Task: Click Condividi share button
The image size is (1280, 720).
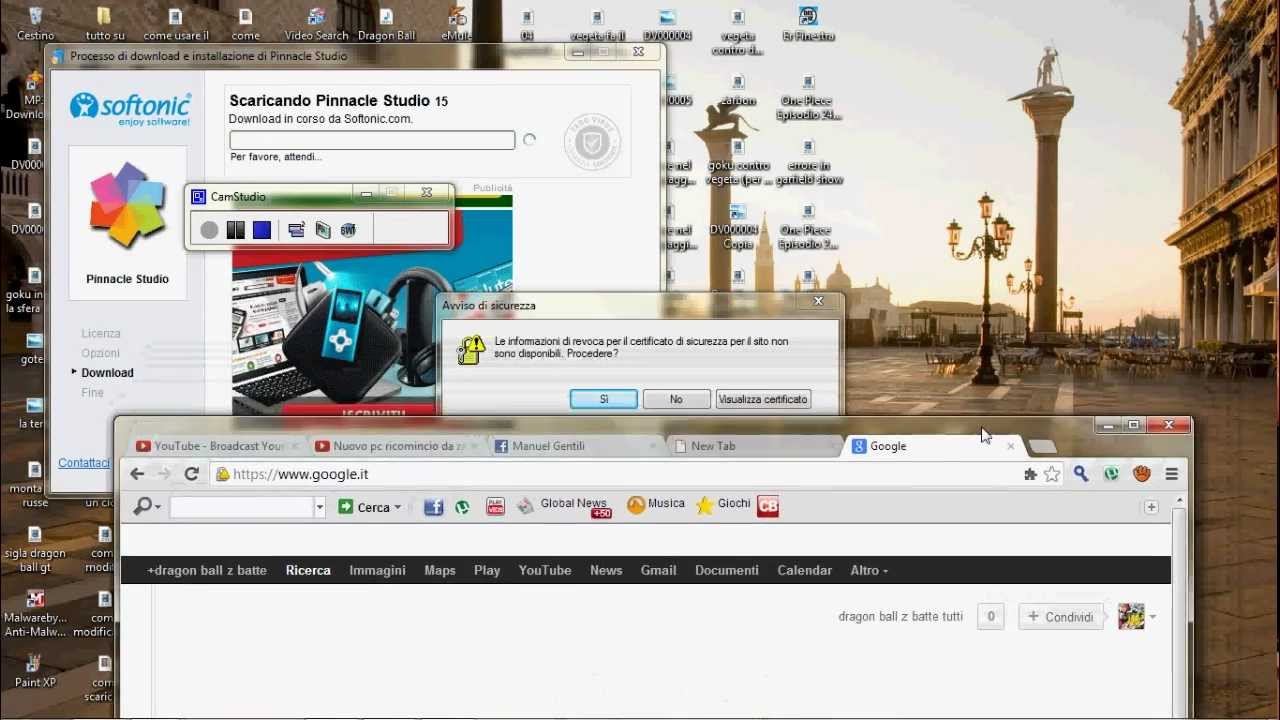Action: click(x=1060, y=617)
